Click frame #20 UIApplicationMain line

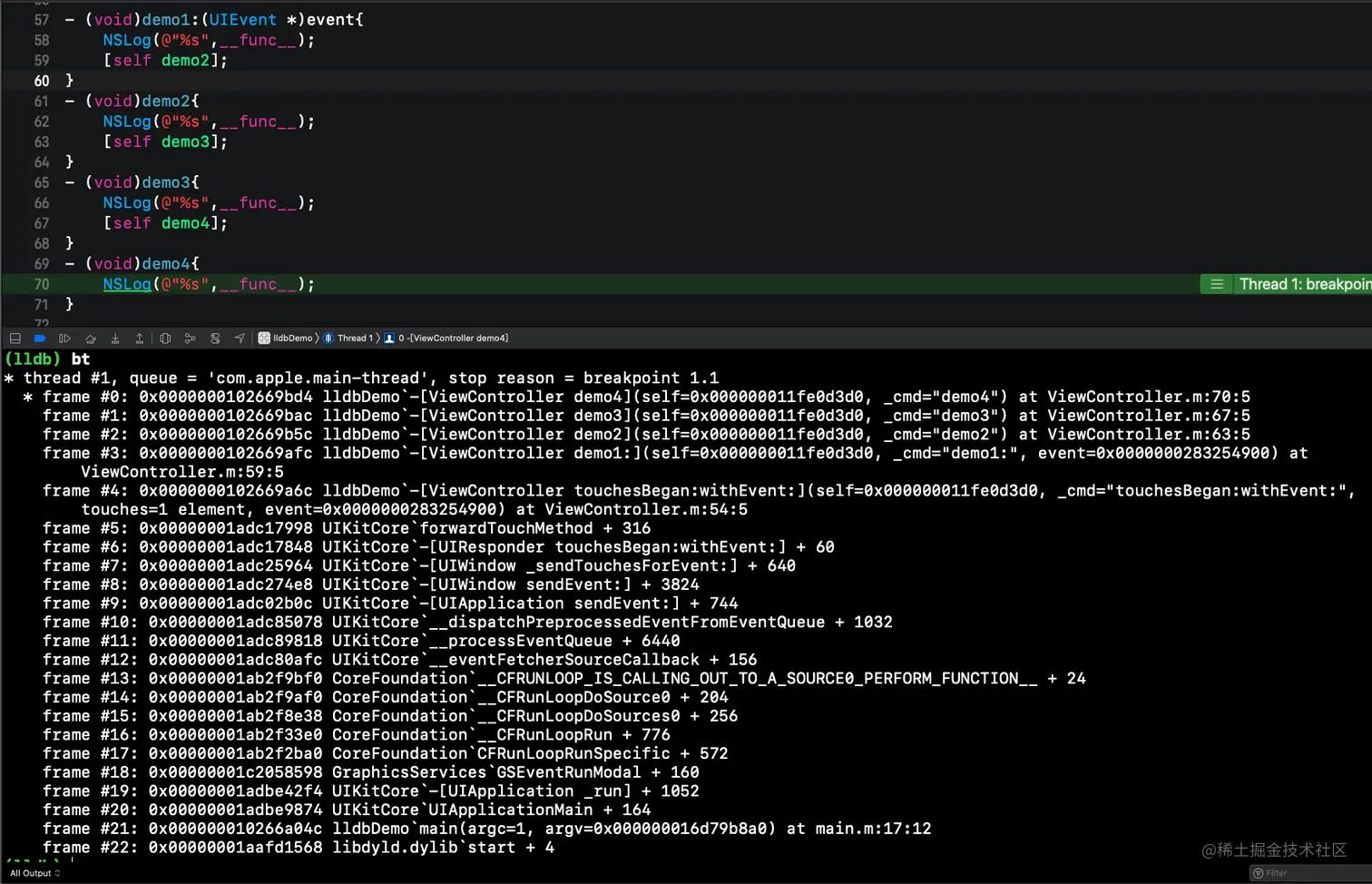[347, 810]
